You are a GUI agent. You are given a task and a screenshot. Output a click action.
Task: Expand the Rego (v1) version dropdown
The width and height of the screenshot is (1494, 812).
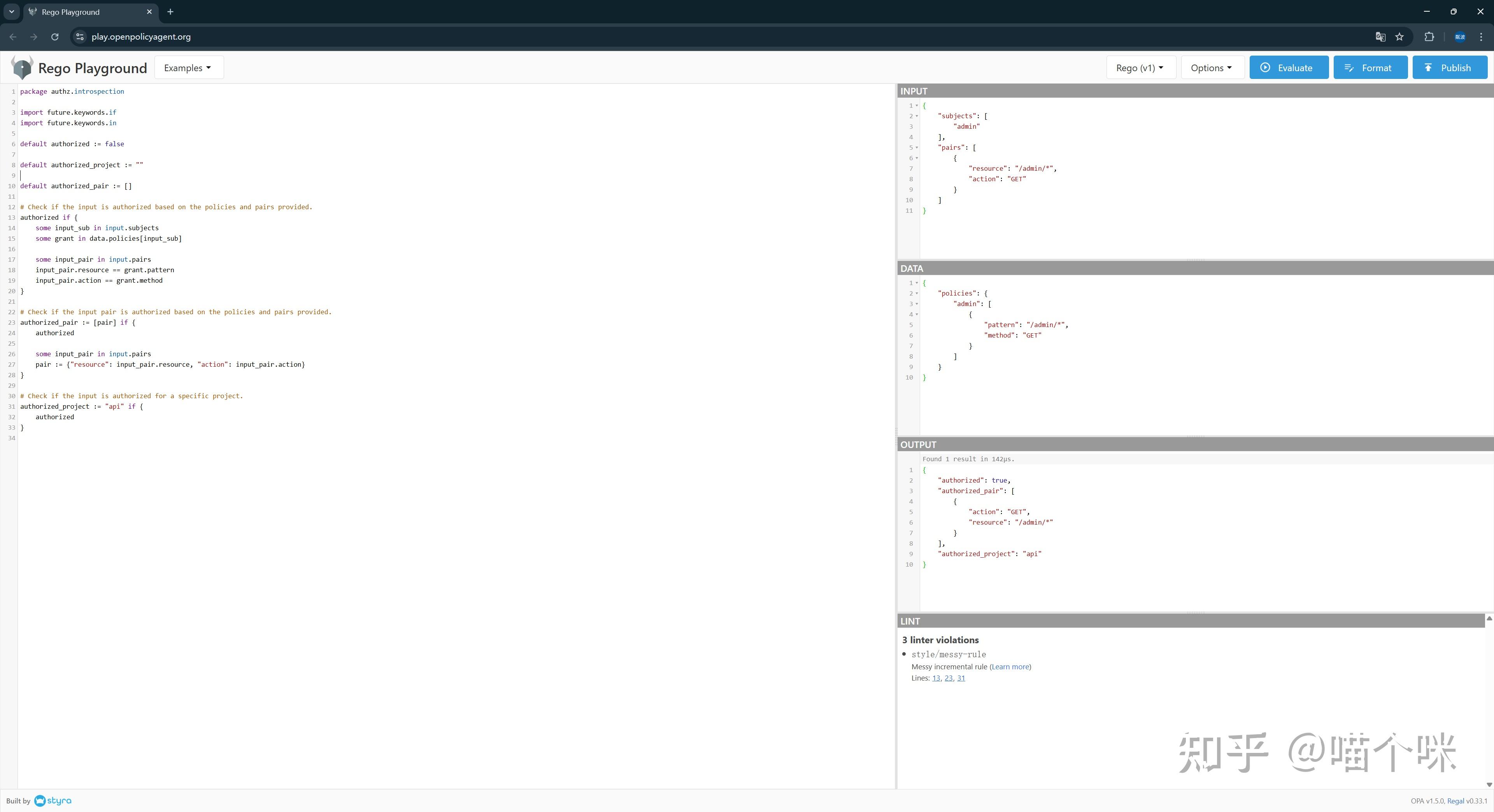pos(1140,68)
